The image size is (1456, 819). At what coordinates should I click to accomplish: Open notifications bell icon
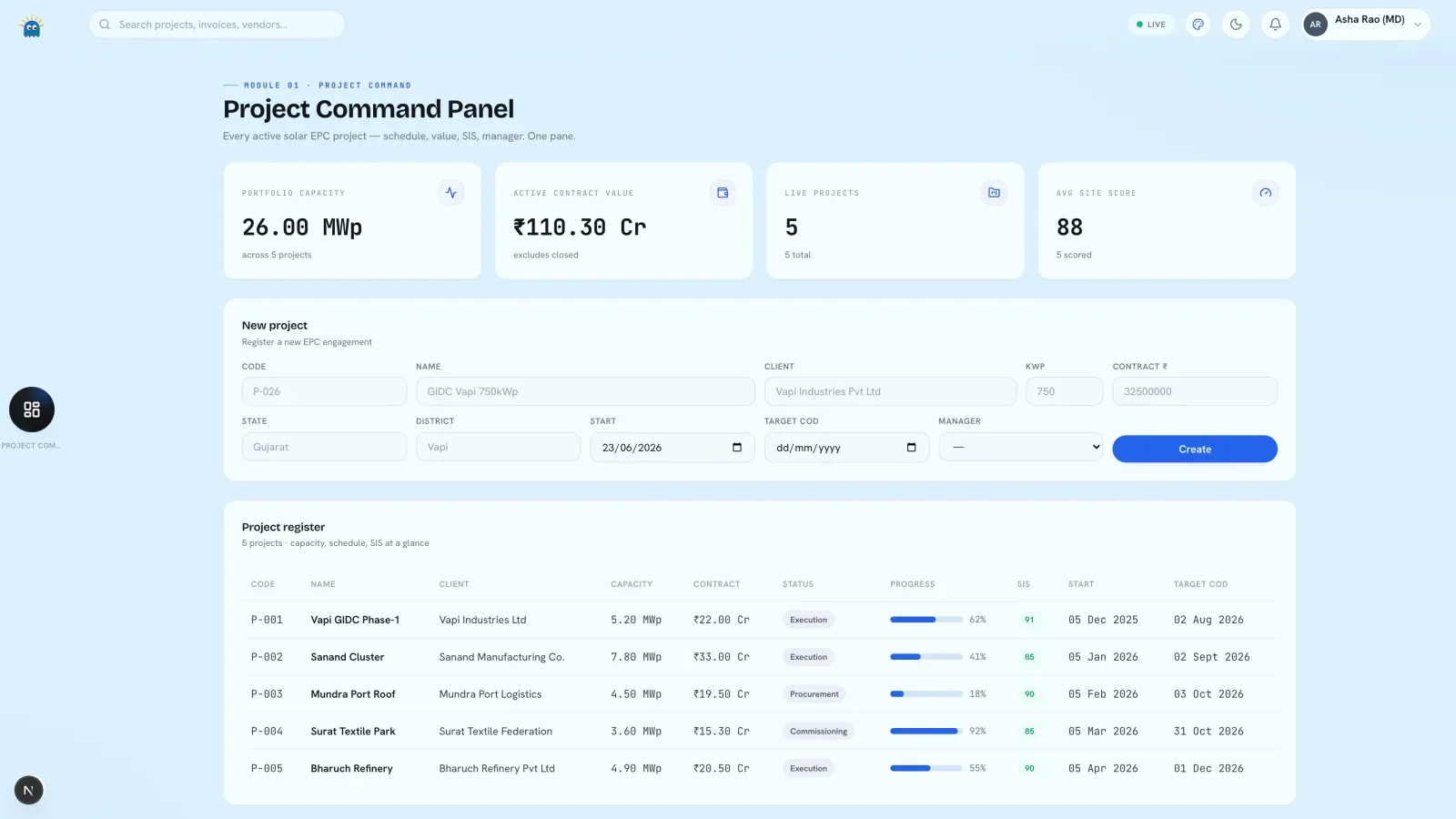(x=1275, y=25)
